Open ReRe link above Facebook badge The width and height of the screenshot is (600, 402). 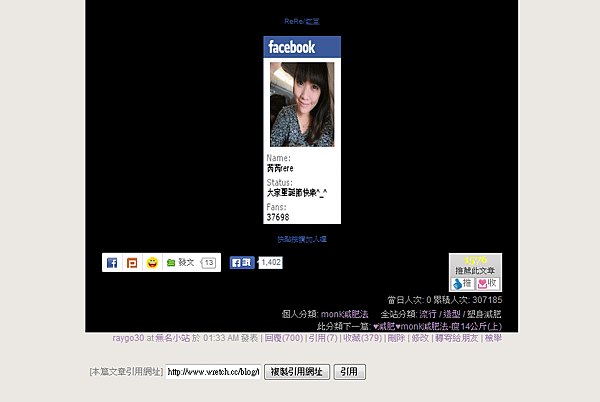(302, 21)
